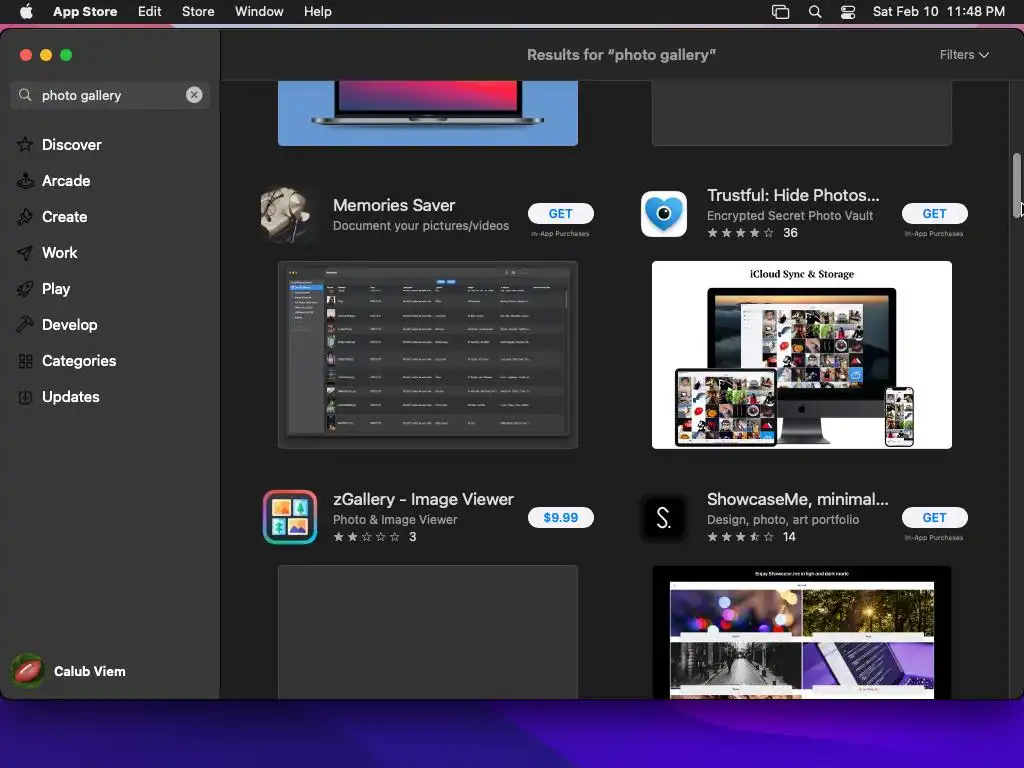The width and height of the screenshot is (1024, 768).
Task: View Memories Saver screenshot preview
Action: pos(428,355)
